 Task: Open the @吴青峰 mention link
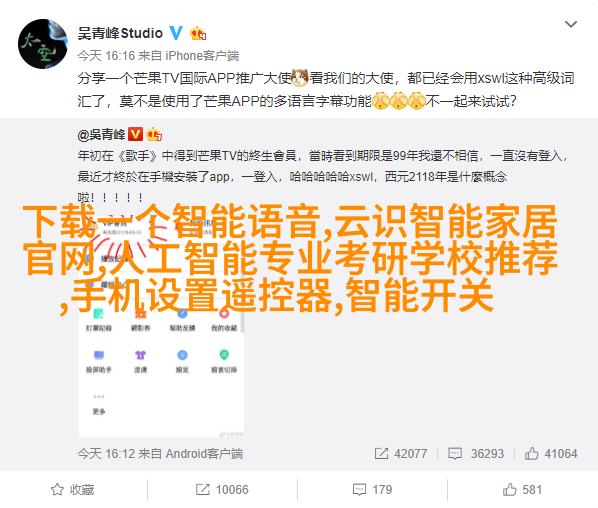pyautogui.click(x=101, y=135)
